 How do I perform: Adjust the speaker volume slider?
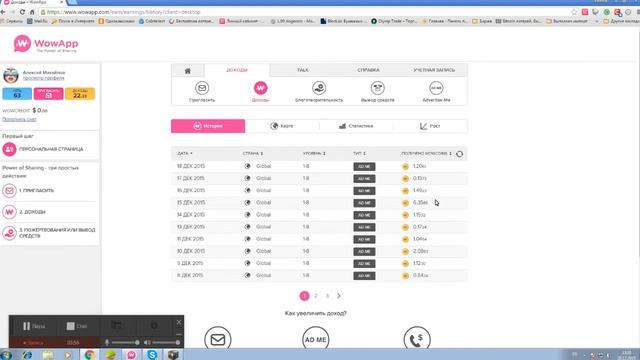tap(166, 342)
